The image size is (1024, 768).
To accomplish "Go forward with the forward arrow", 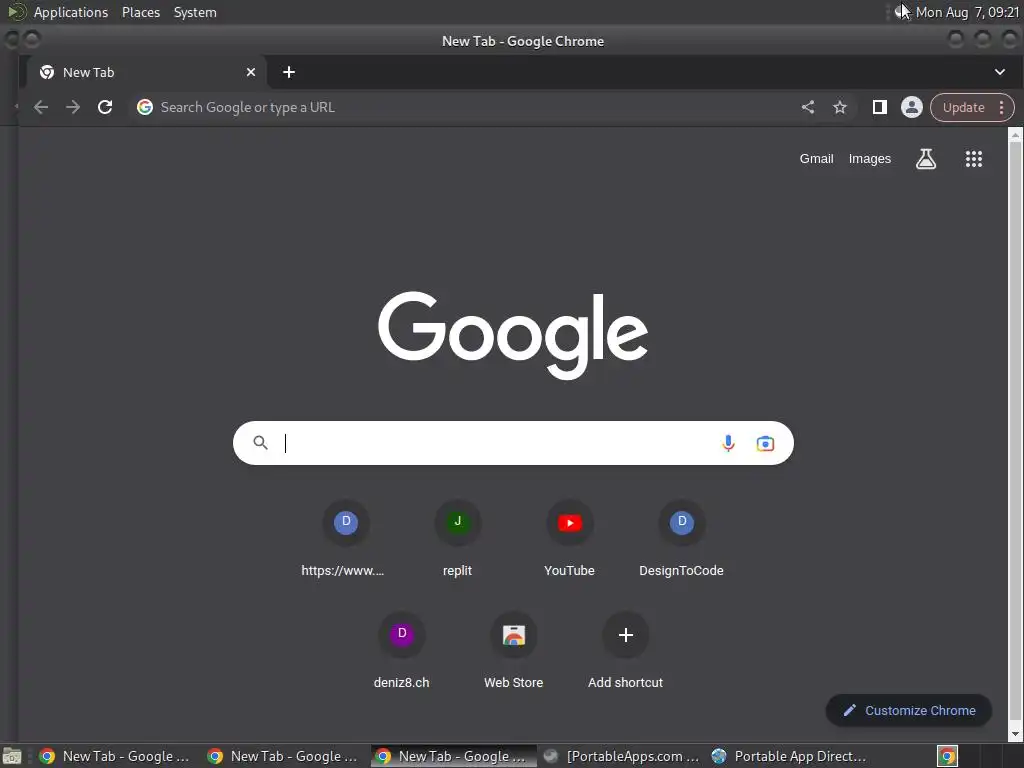I will coord(73,107).
